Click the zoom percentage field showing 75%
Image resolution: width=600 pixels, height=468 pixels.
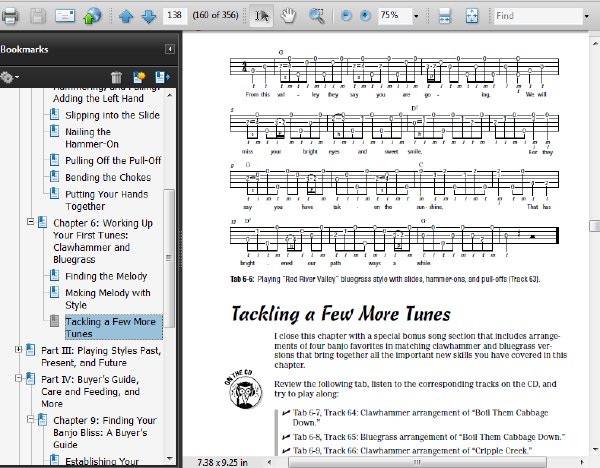click(395, 16)
